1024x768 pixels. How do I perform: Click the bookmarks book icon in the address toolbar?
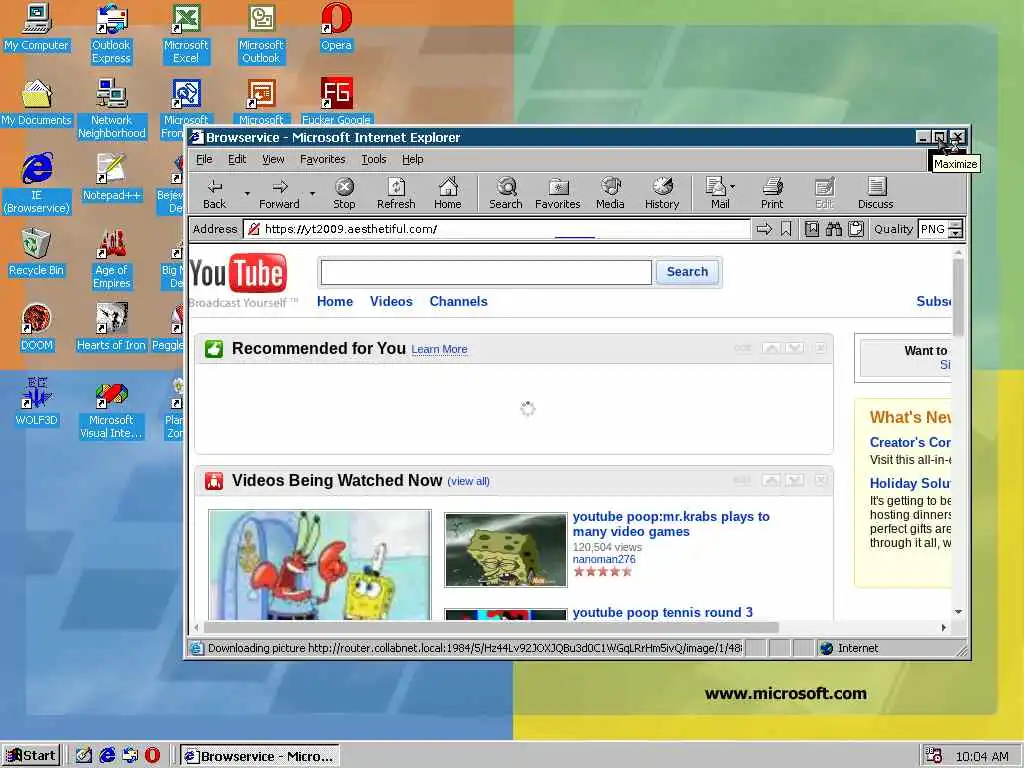click(812, 229)
